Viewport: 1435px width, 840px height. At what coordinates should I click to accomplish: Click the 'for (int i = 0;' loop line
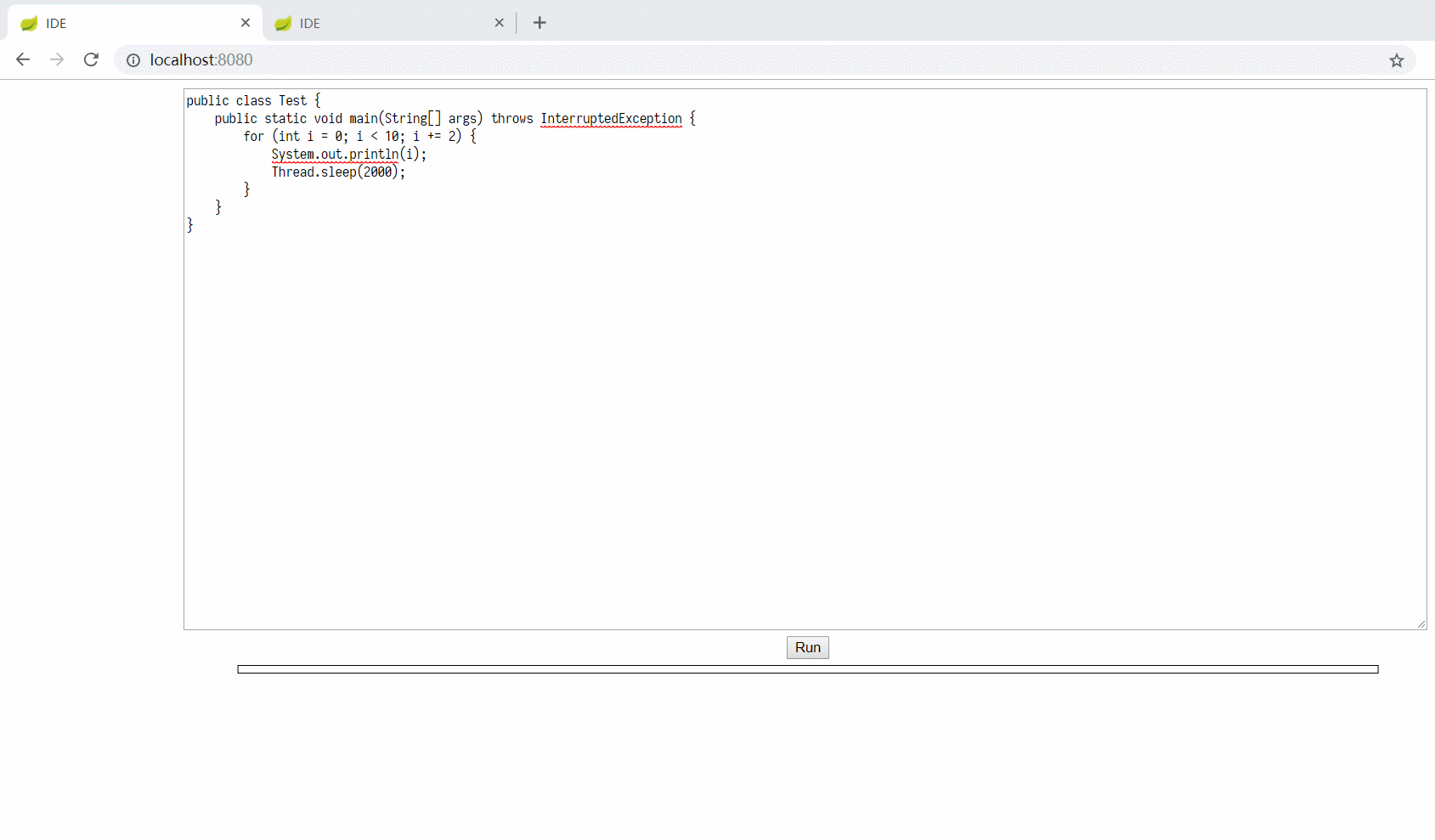click(x=359, y=137)
